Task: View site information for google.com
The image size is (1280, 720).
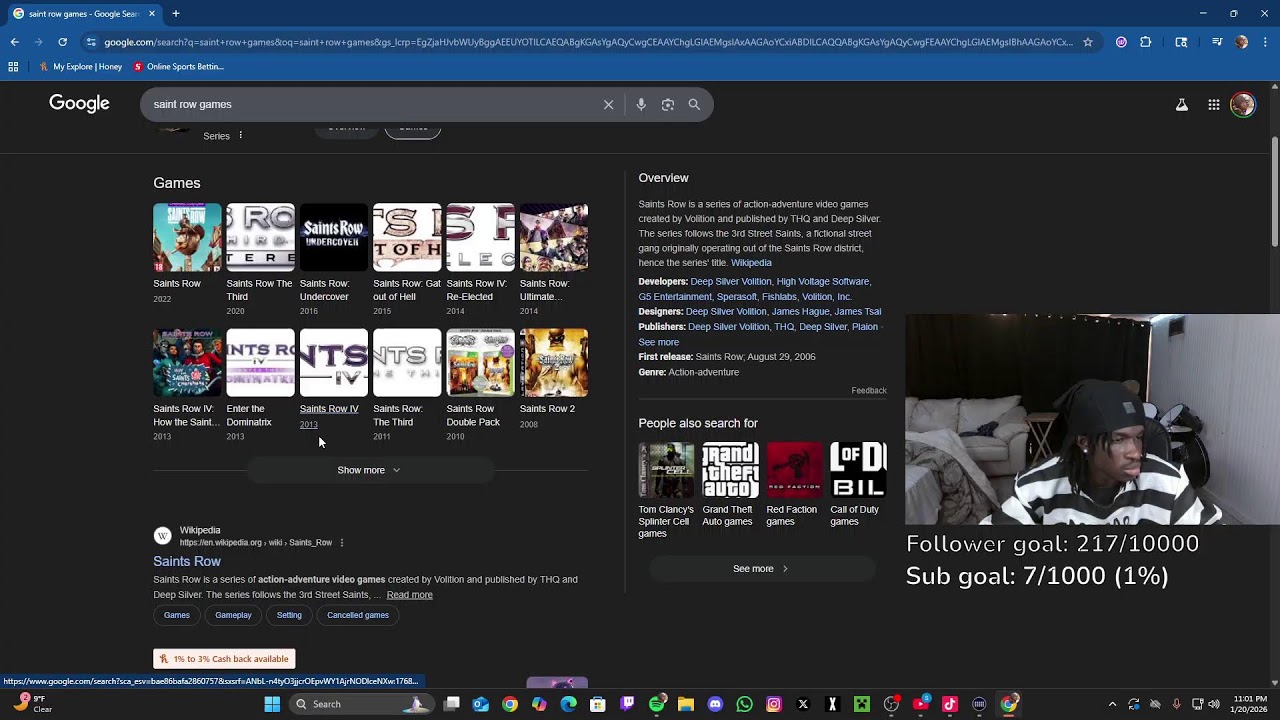Action: tap(91, 42)
